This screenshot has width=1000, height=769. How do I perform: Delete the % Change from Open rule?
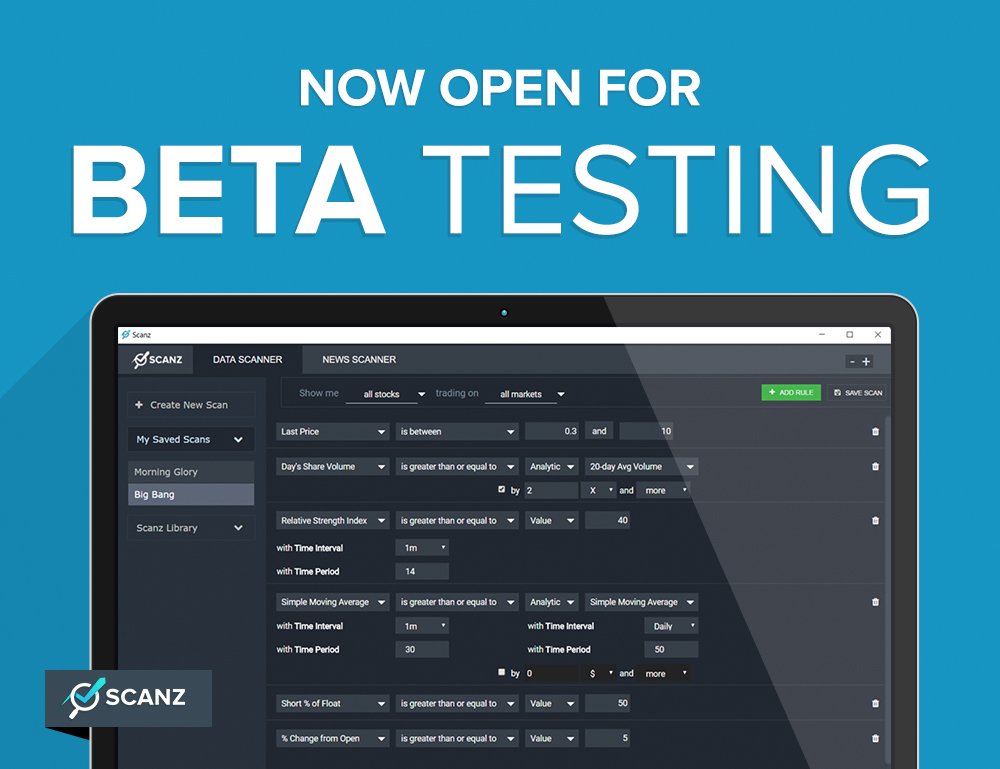875,738
